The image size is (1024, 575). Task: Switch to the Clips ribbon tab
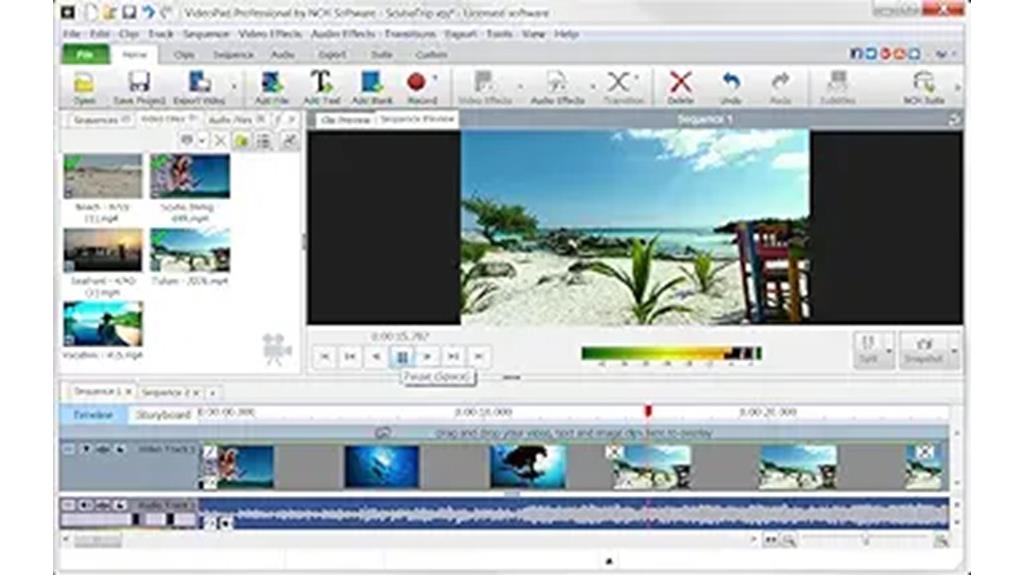[184, 55]
